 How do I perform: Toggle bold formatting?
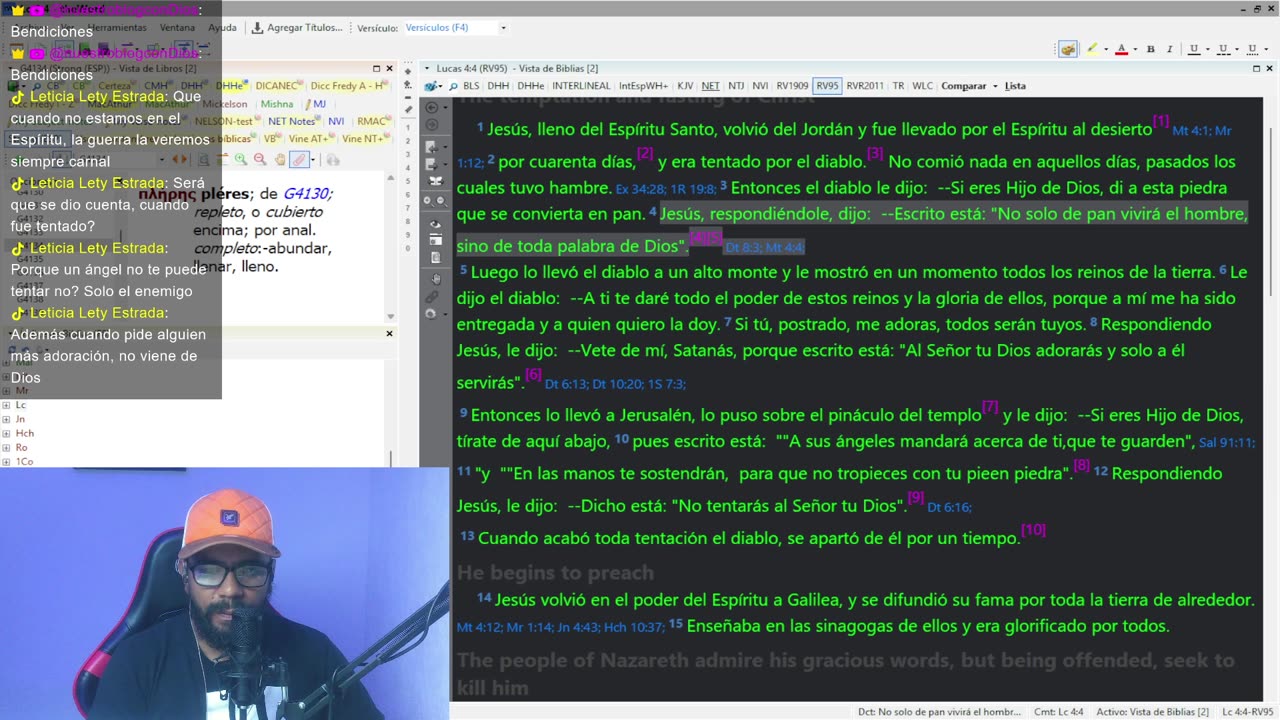[x=1151, y=49]
